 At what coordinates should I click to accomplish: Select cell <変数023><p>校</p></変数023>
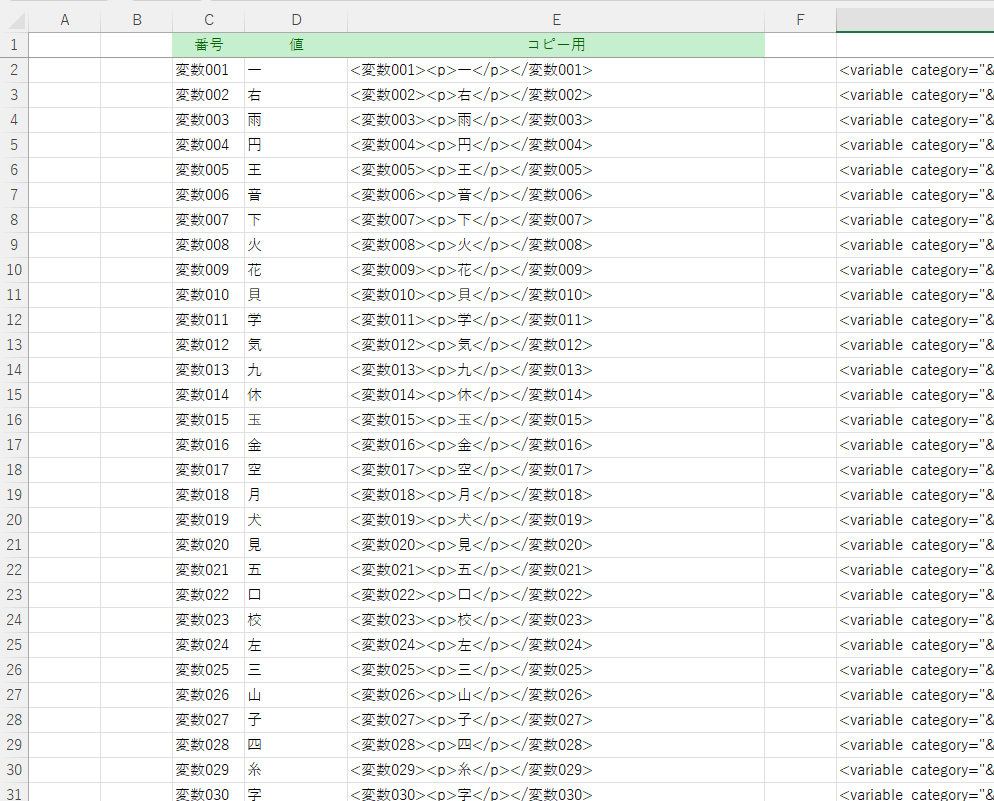[x=556, y=620]
